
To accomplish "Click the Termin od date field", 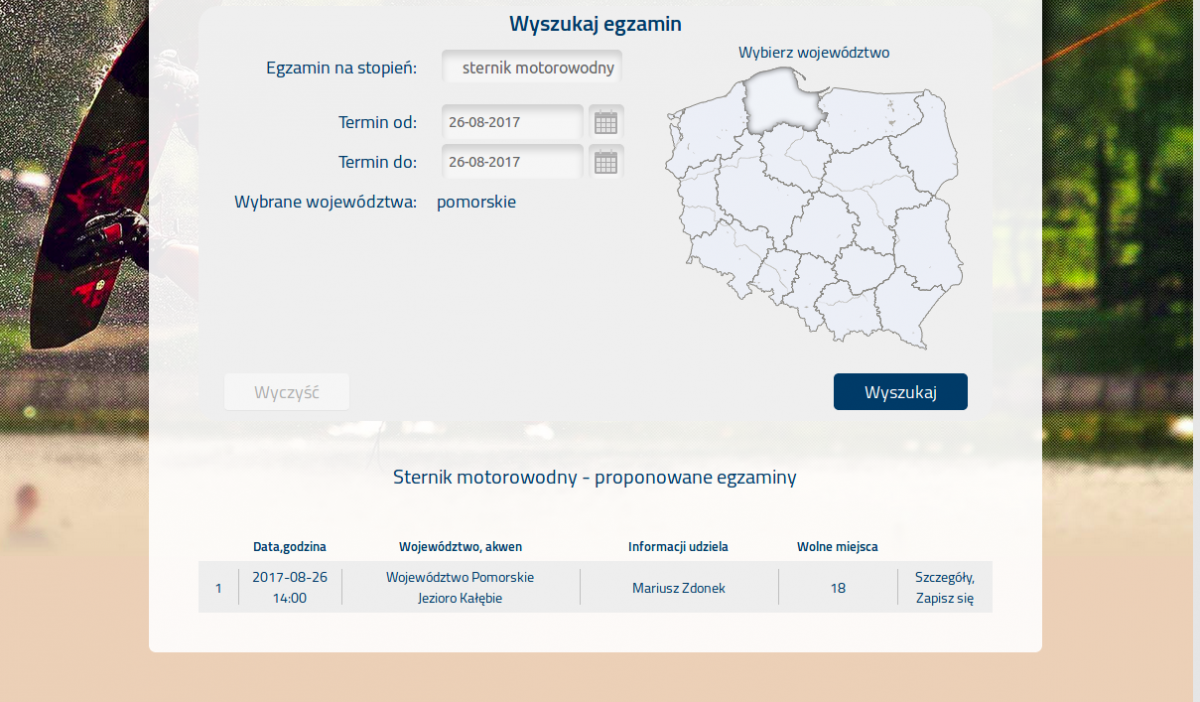I will 512,123.
